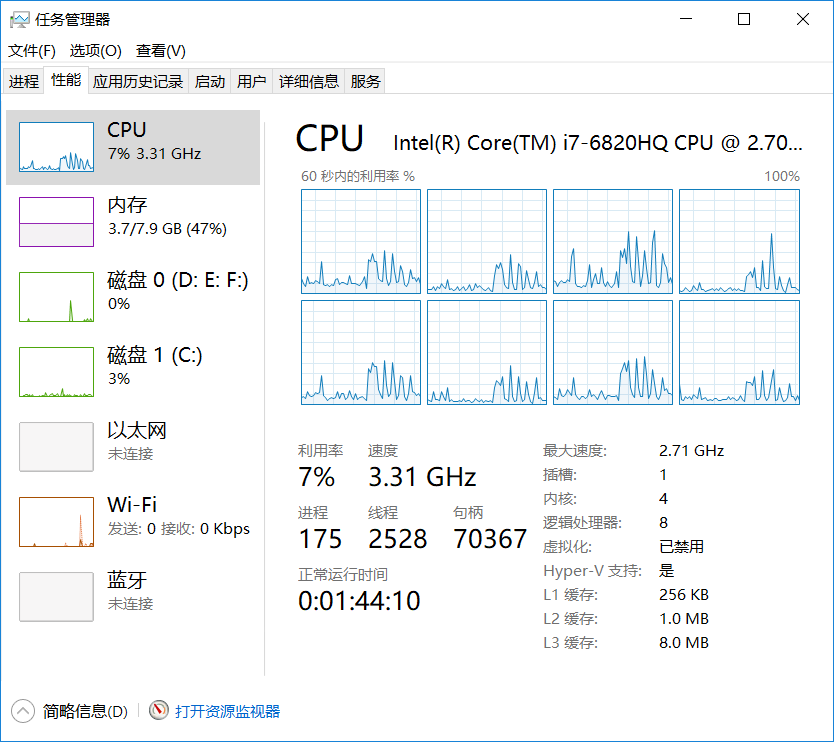
Task: Open the Resource Monitor icon
Action: pyautogui.click(x=159, y=711)
